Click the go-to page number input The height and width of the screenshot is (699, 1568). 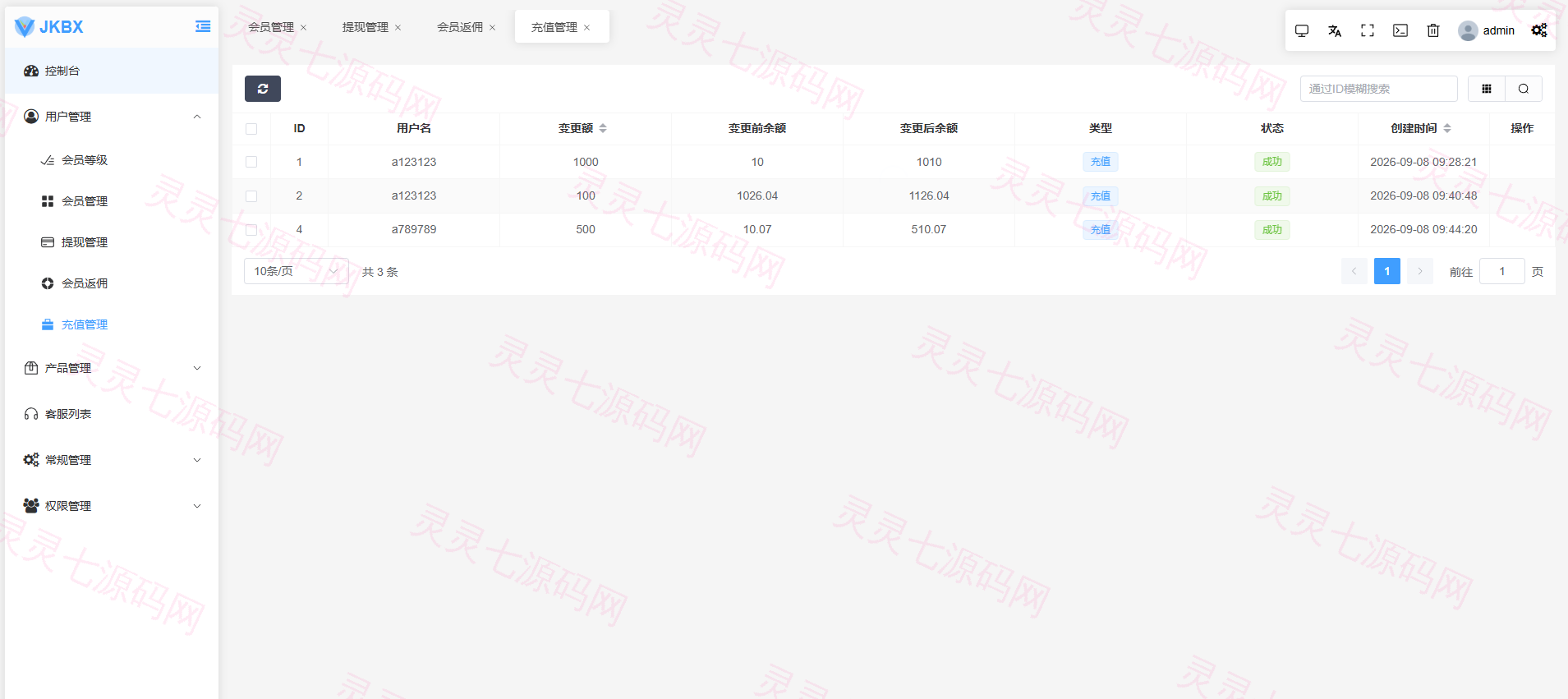[1502, 271]
